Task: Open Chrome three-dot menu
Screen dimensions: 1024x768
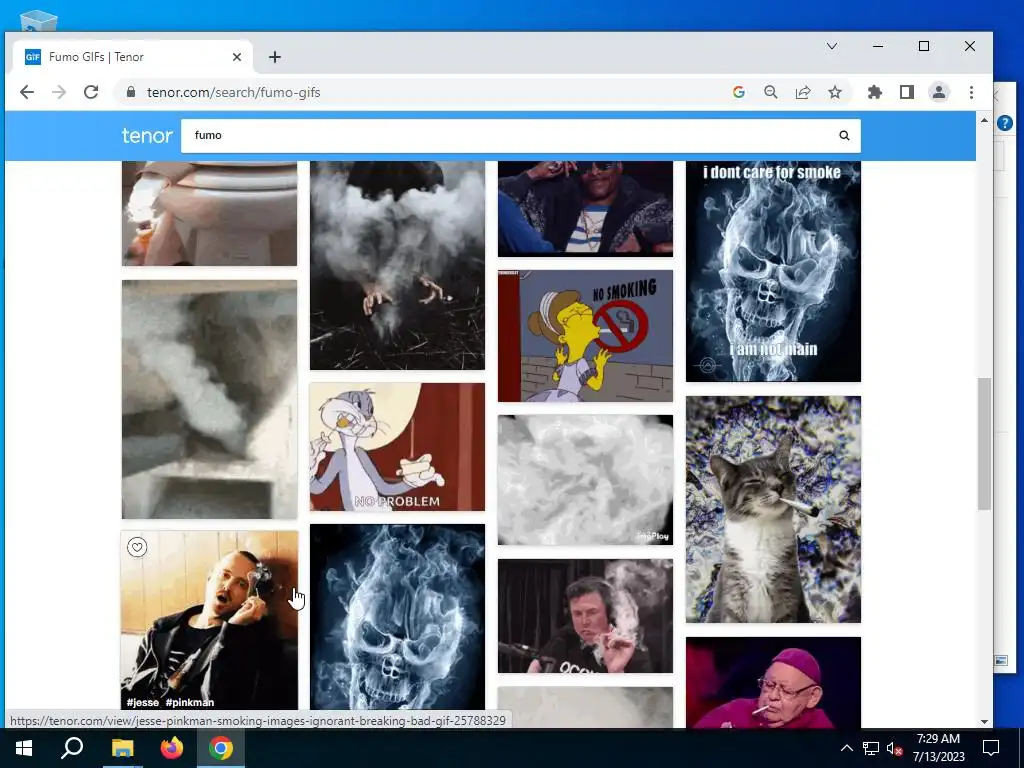Action: pos(971,92)
